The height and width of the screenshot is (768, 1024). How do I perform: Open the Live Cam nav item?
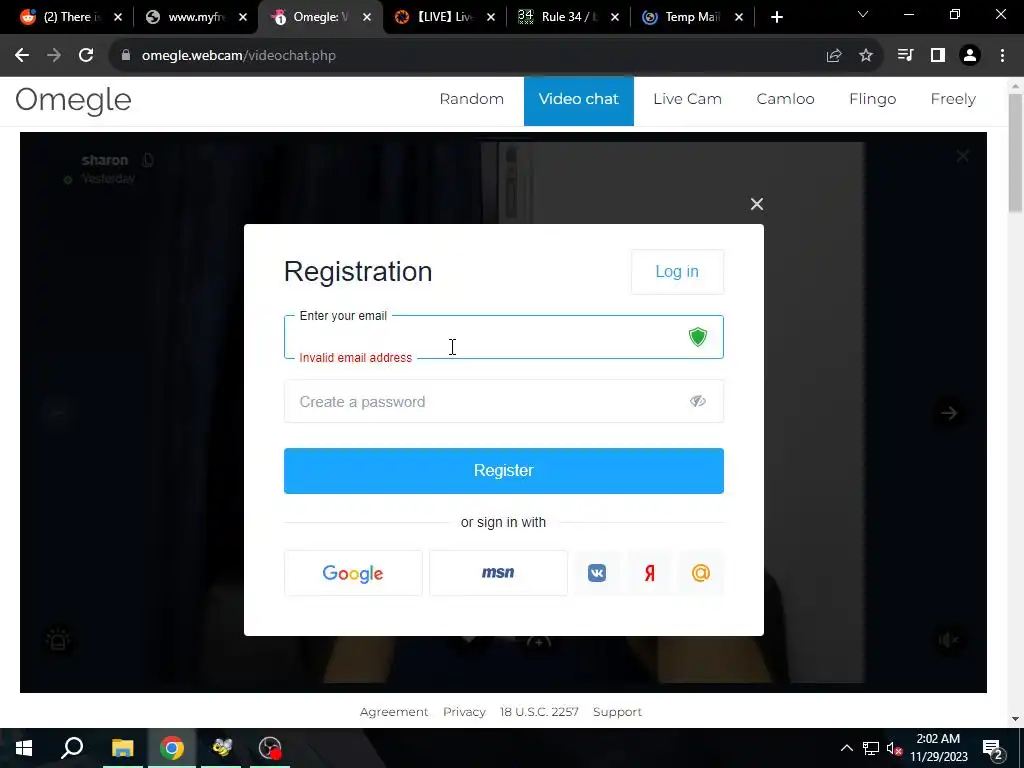[x=688, y=99]
